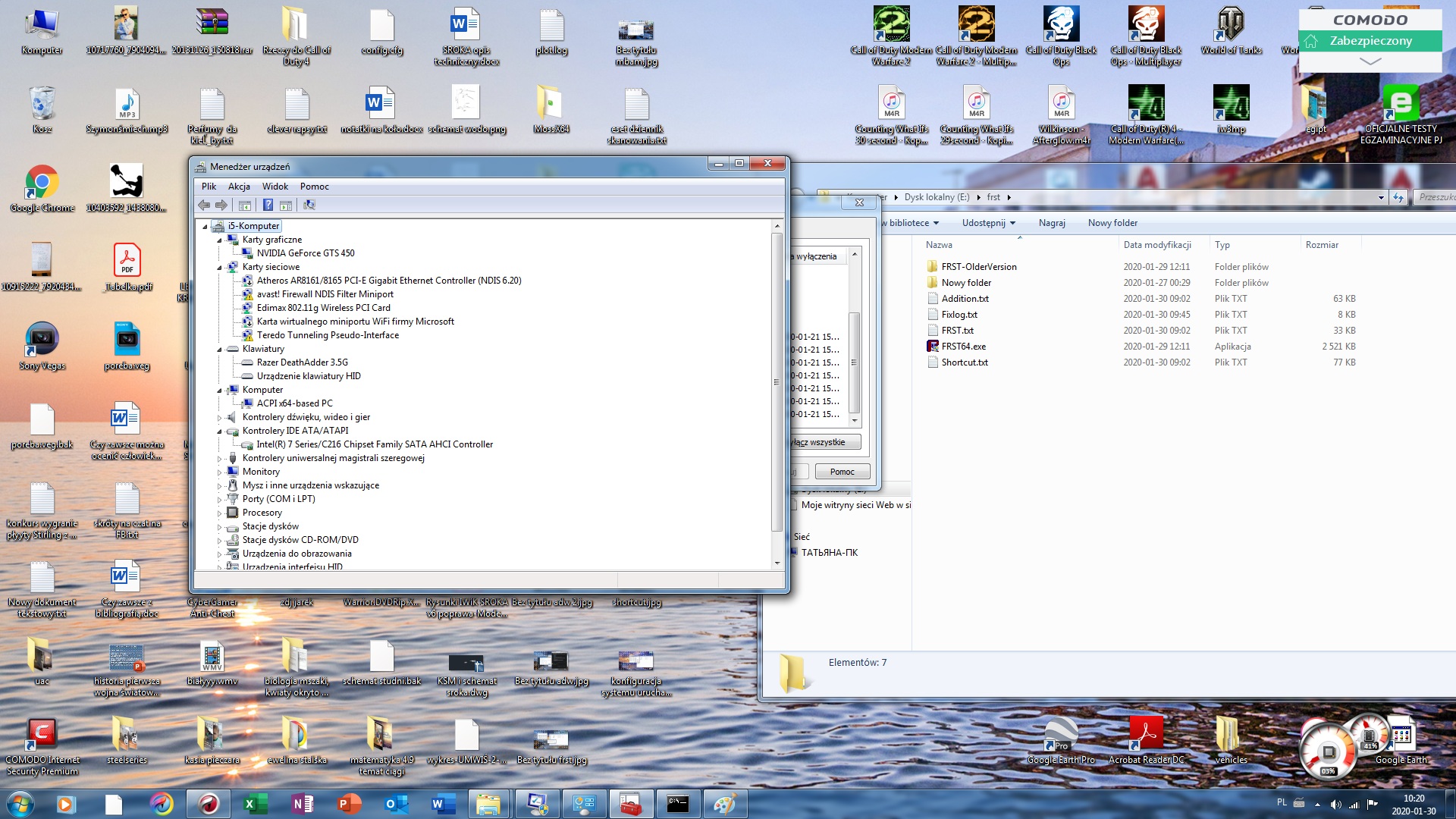Image resolution: width=1456 pixels, height=819 pixels.
Task: Expand Monitory category
Action: [220, 472]
